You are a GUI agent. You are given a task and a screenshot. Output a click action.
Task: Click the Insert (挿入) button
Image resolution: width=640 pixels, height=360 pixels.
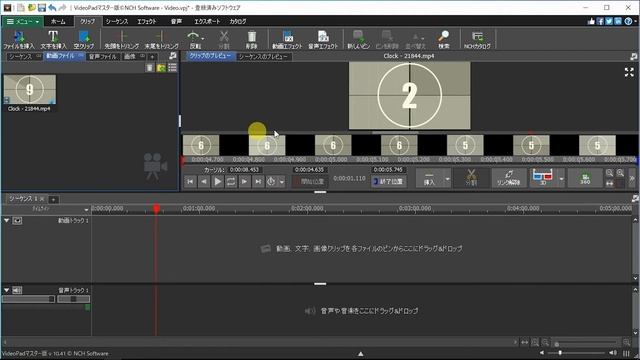pos(429,178)
